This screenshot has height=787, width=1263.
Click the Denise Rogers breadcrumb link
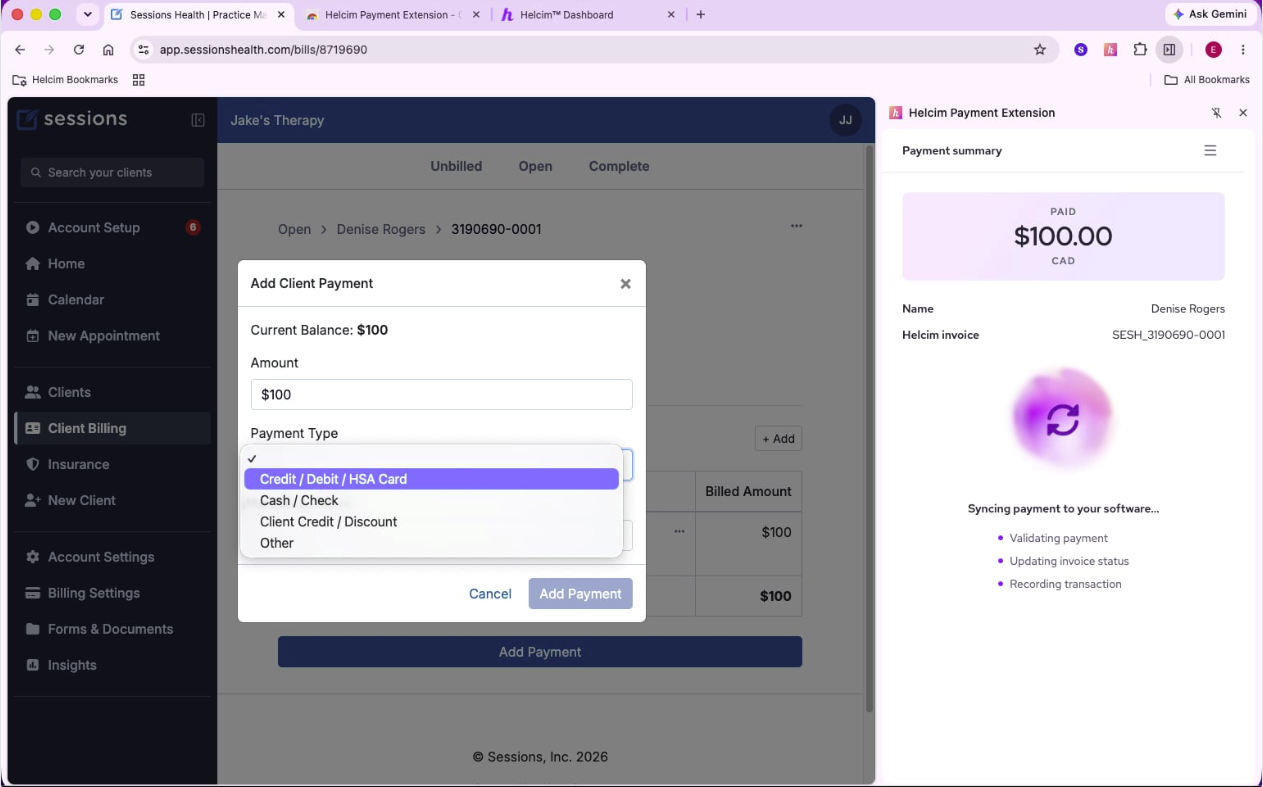[381, 229]
